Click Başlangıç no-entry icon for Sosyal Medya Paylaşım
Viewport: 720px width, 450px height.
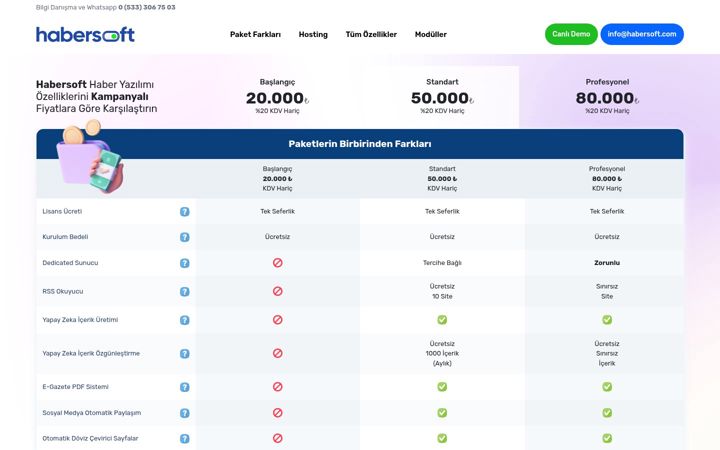(277, 413)
